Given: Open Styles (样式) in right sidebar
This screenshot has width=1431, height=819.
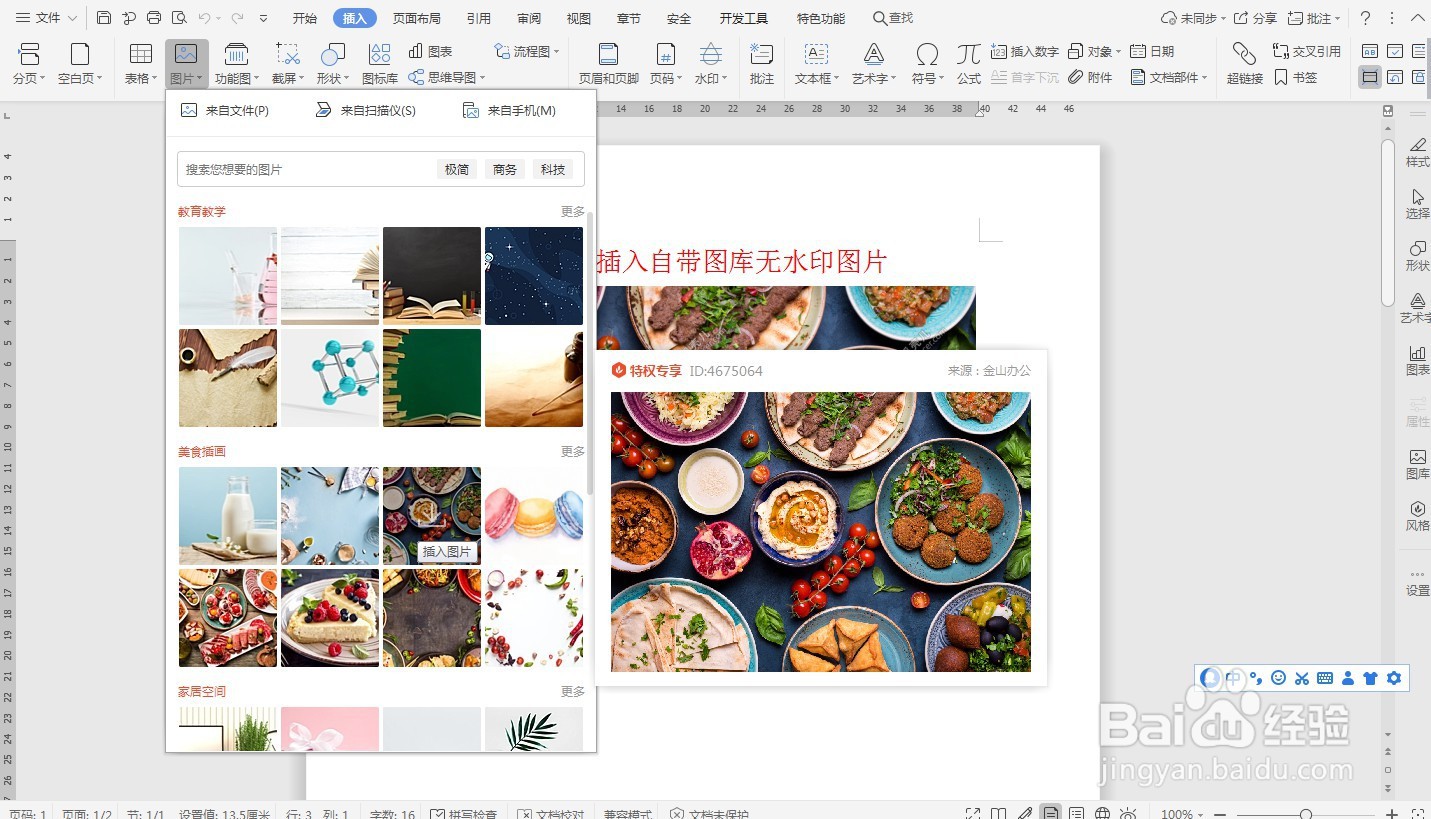Looking at the screenshot, I should click(x=1417, y=152).
